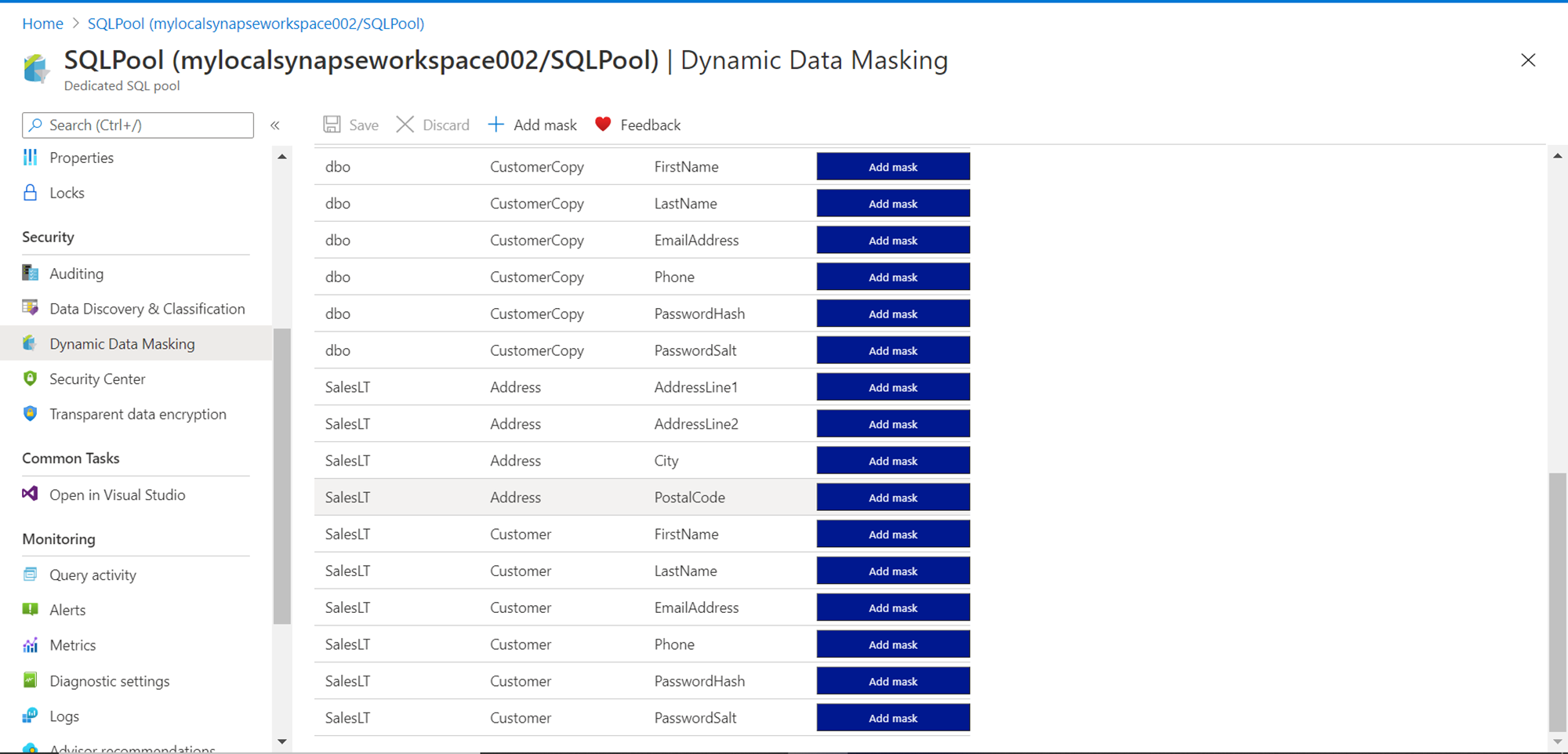Add mask for dbo CustomerCopy PasswordHash
Screen dimensions: 1568x754
[893, 314]
